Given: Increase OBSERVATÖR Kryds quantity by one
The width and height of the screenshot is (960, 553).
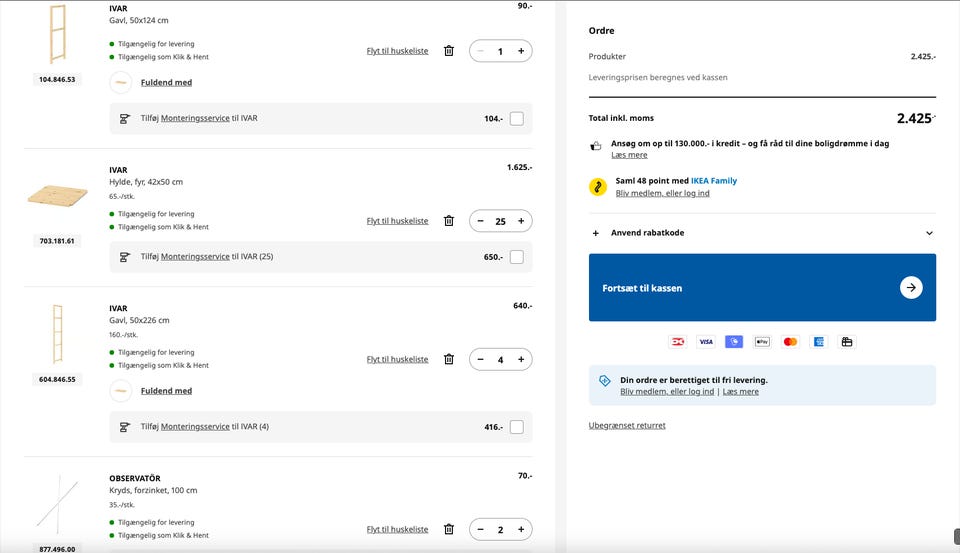Looking at the screenshot, I should coord(520,529).
